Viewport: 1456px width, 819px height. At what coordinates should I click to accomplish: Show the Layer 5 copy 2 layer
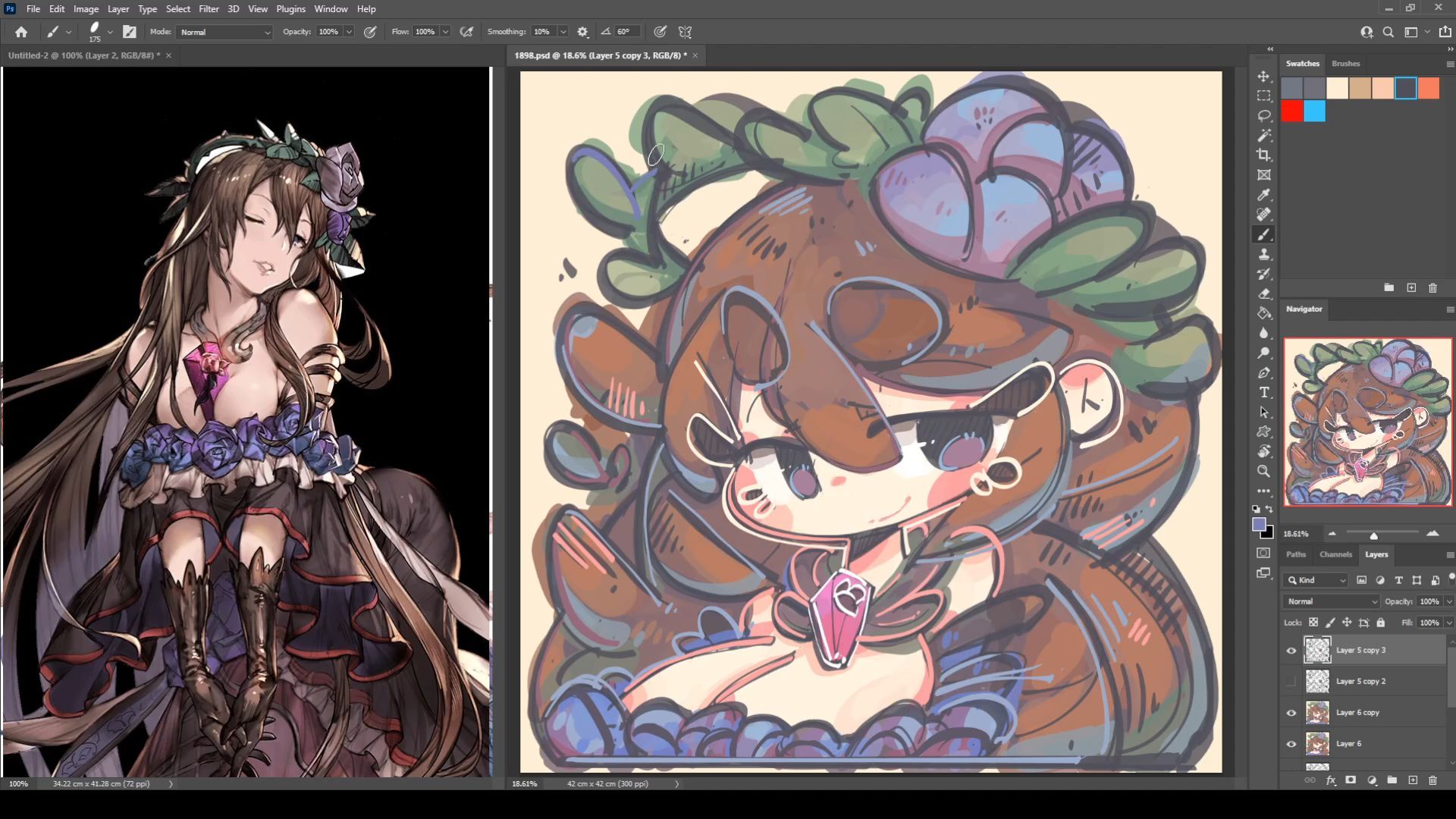point(1291,681)
